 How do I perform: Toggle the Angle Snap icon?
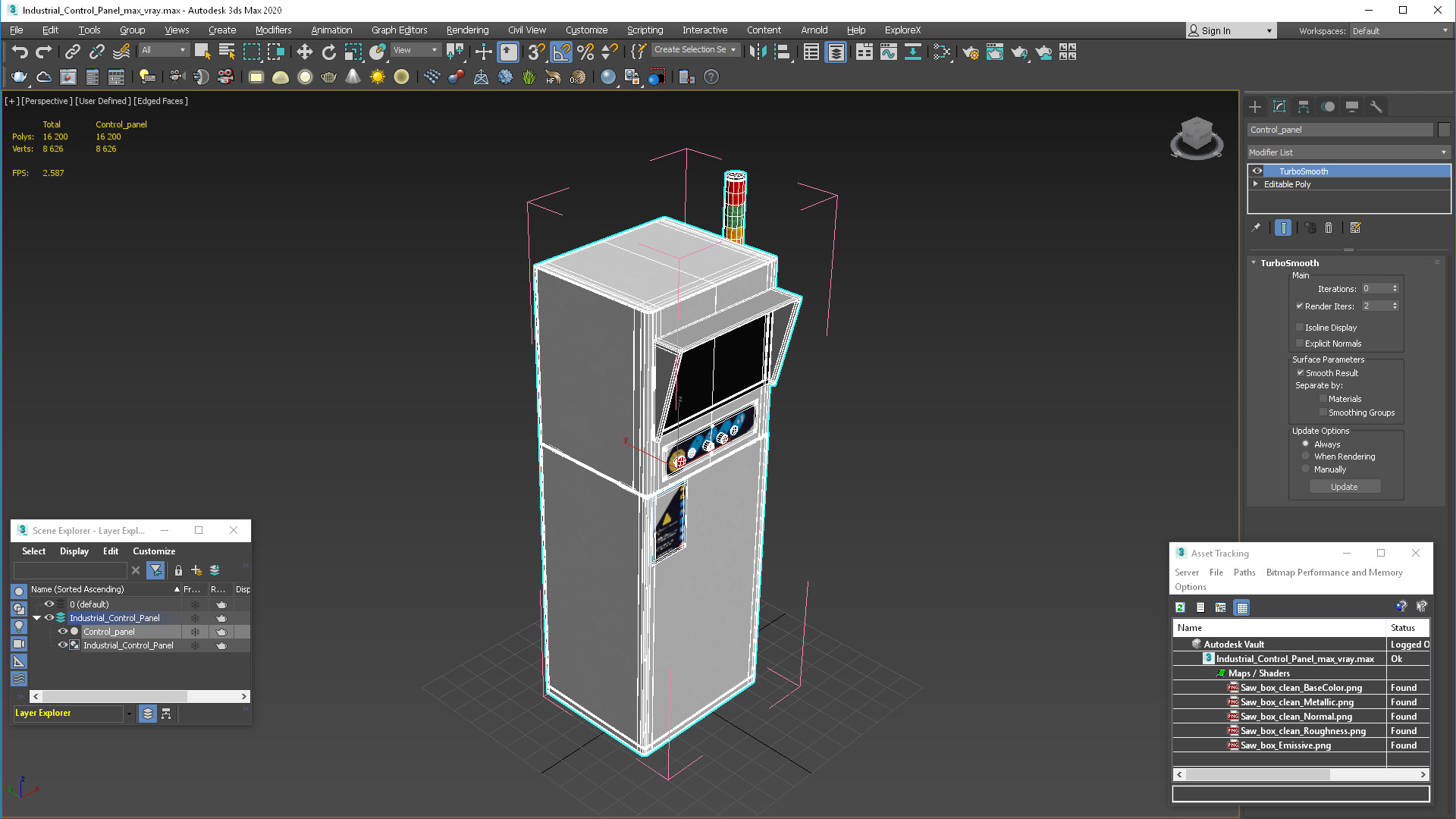coord(560,52)
